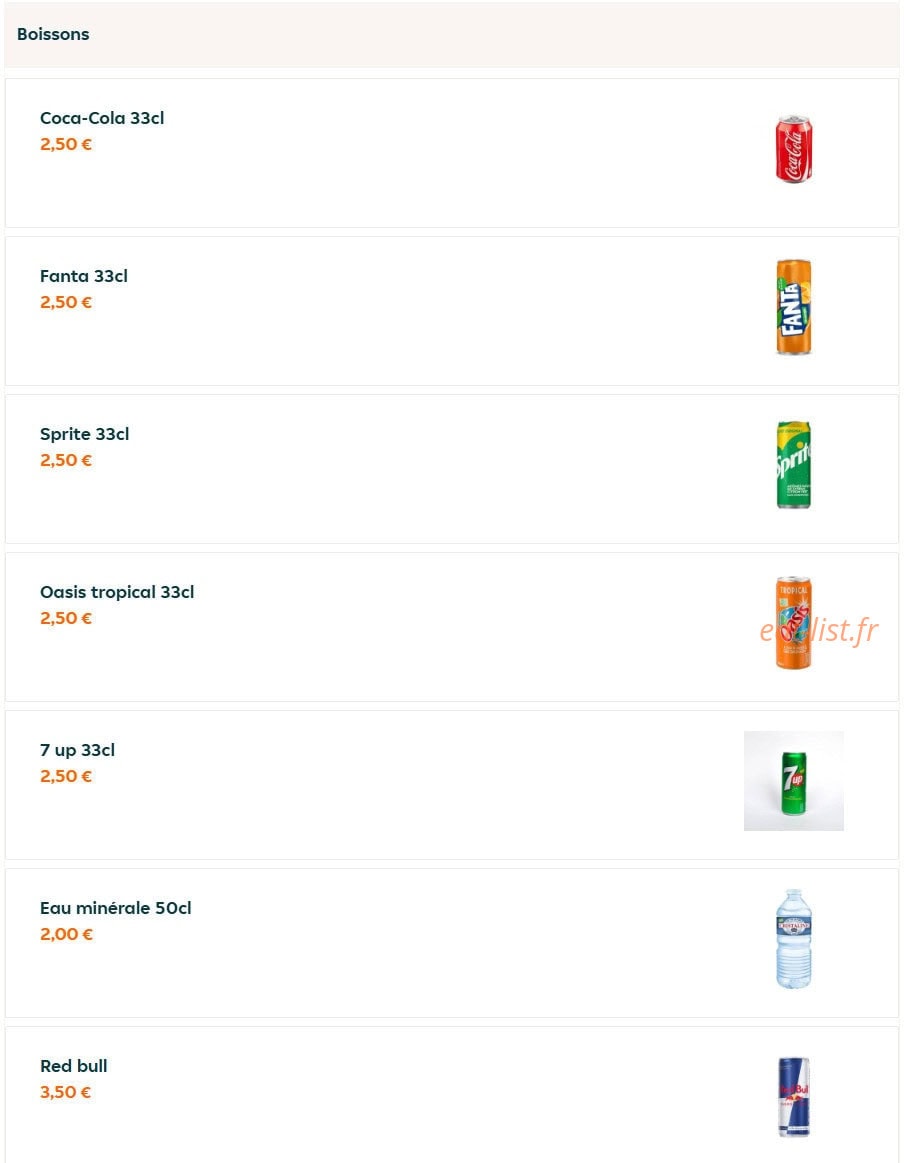904x1163 pixels.
Task: Select the Coca-Cola 2,50 € price
Action: pos(66,144)
